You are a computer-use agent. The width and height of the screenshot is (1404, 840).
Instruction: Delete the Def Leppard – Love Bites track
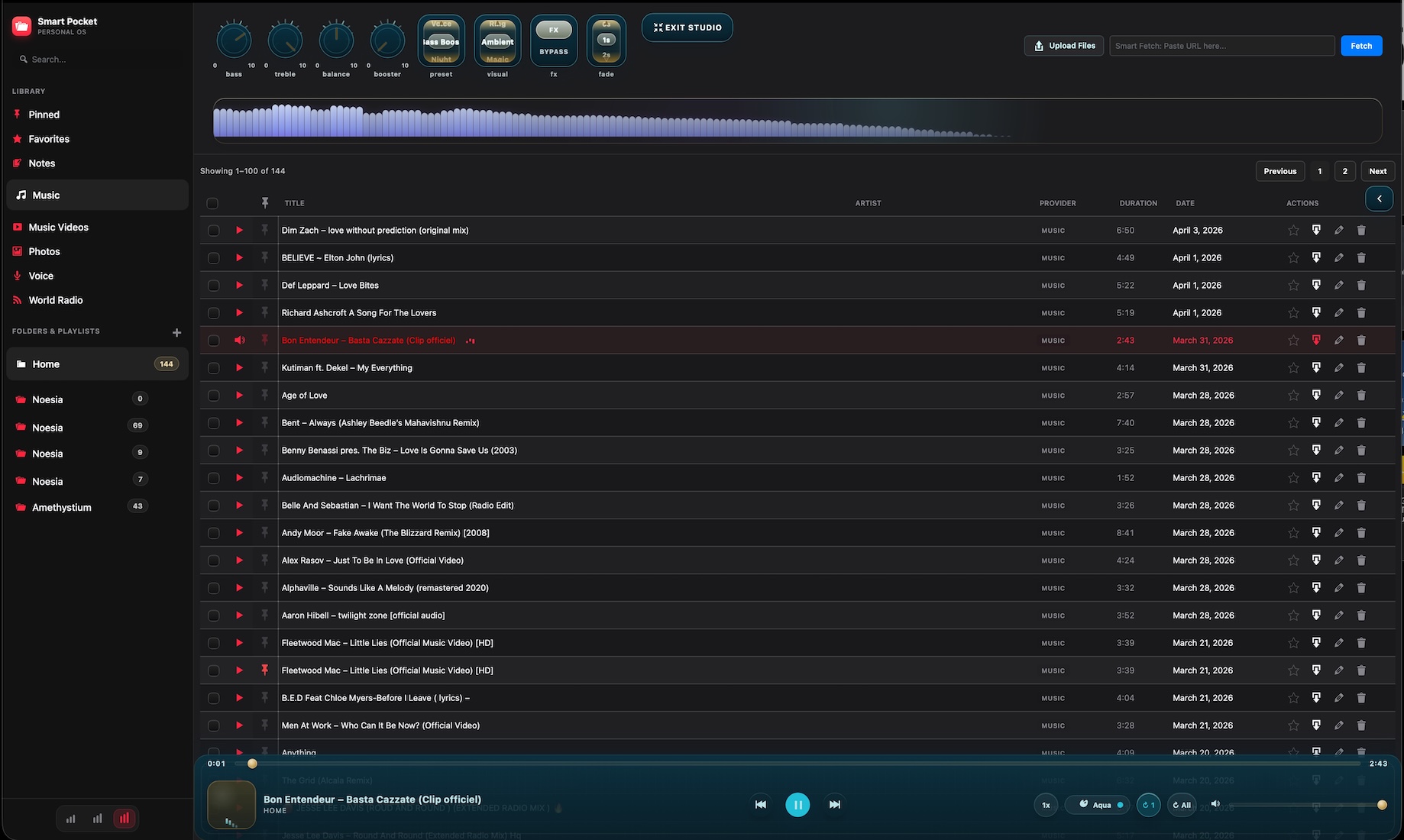point(1361,285)
